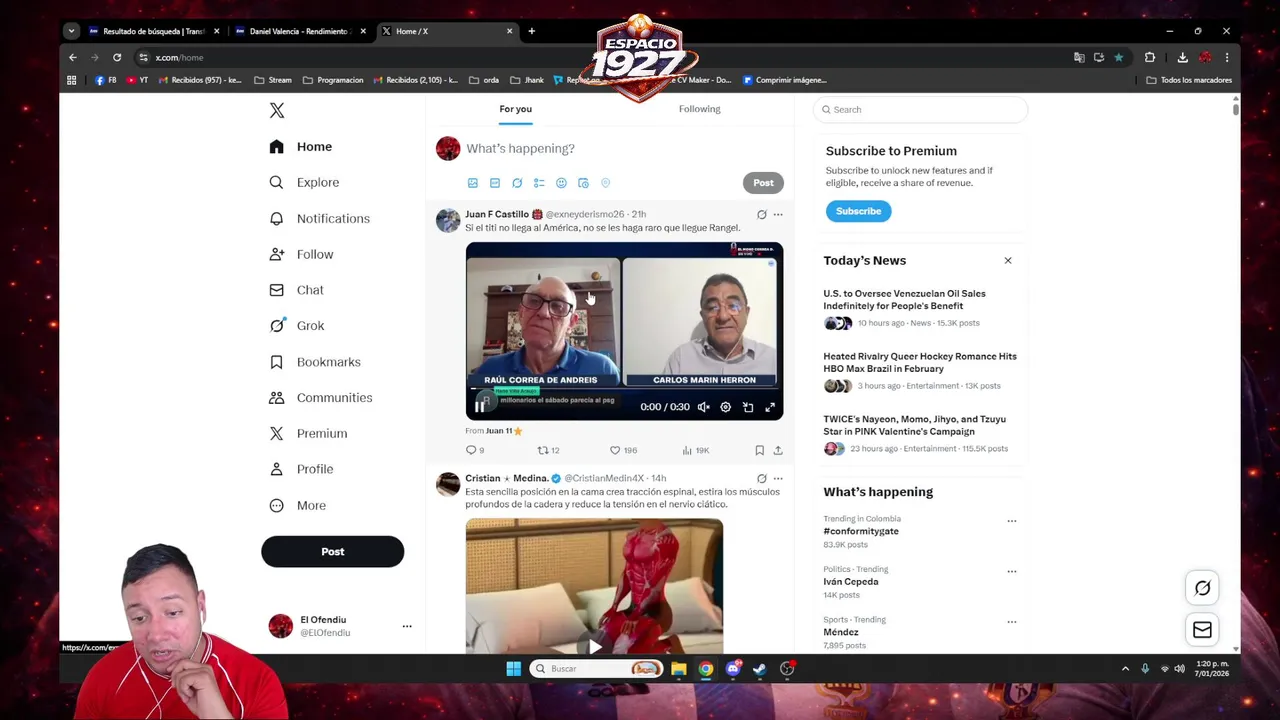
Task: Open the X logo home link
Action: point(277,110)
